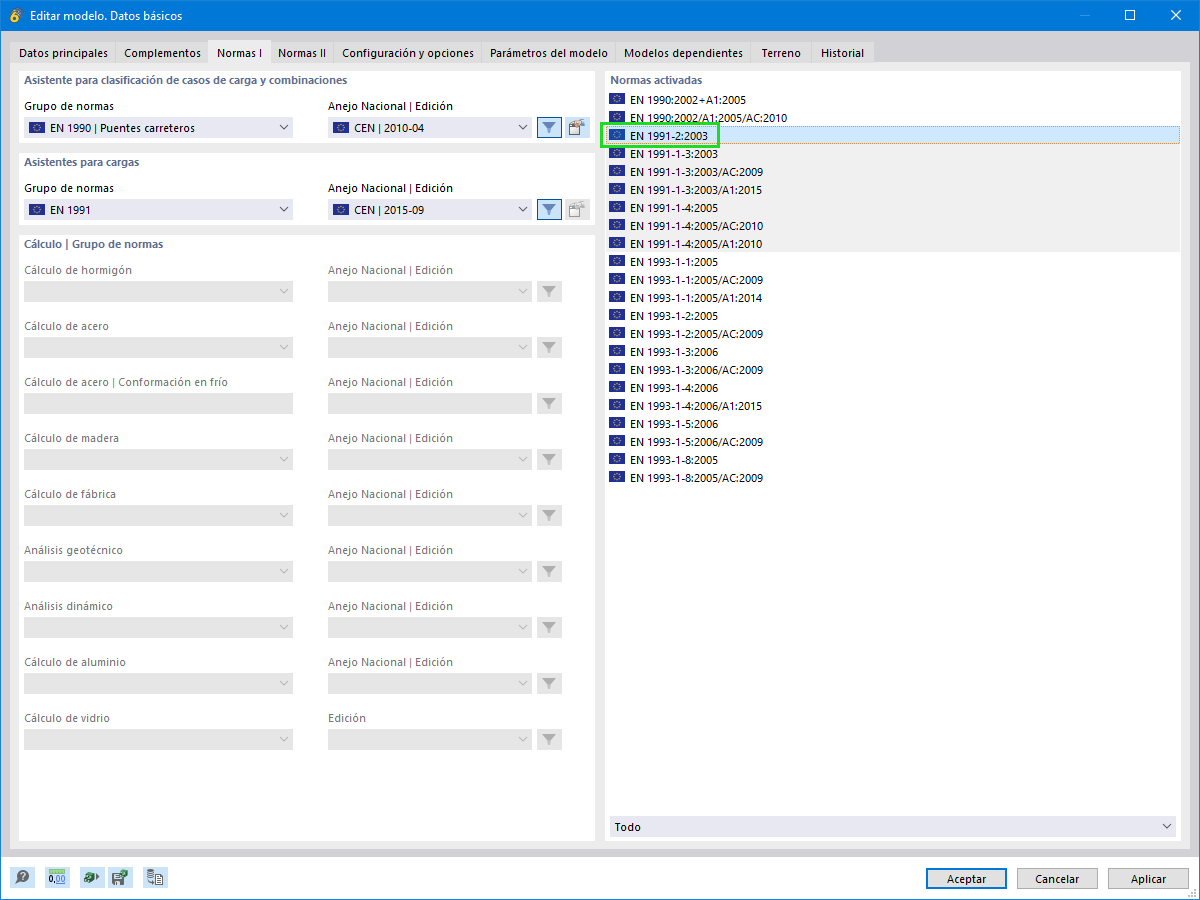Select EN 1991-1-3:2003 list entry
The image size is (1200, 900).
(893, 154)
